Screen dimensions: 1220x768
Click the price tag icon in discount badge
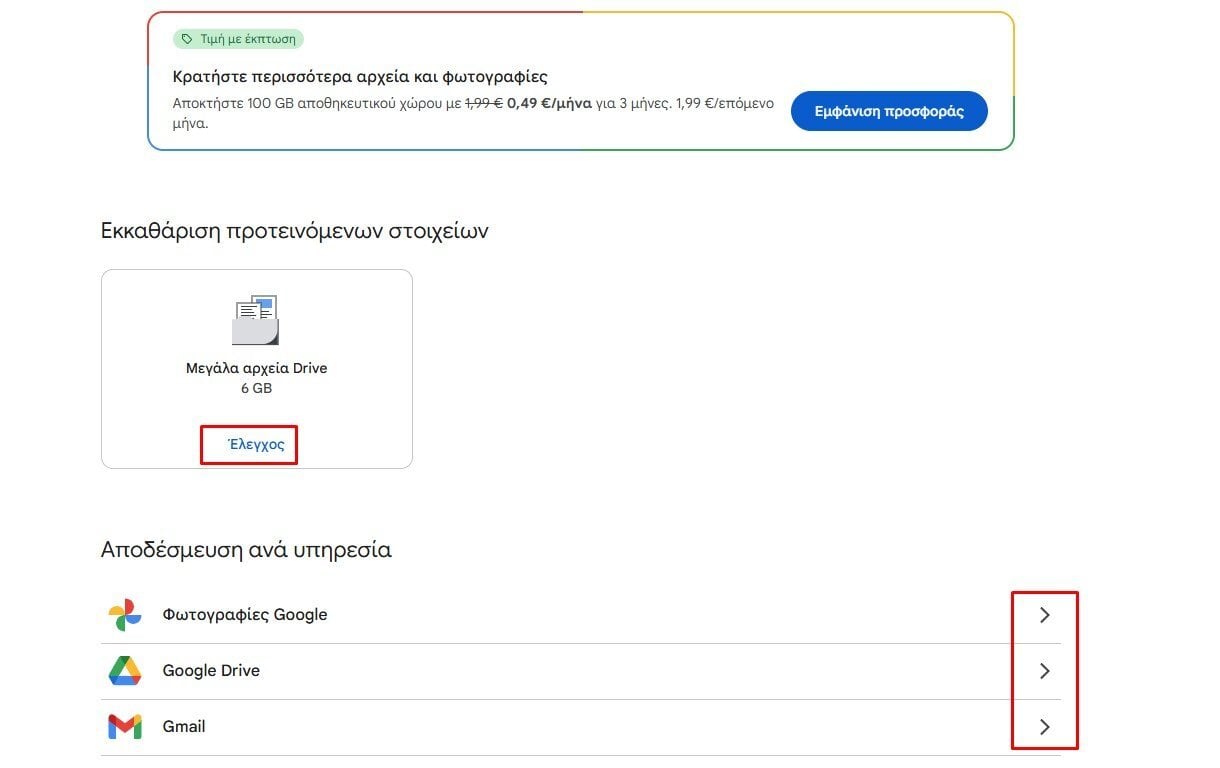(186, 39)
